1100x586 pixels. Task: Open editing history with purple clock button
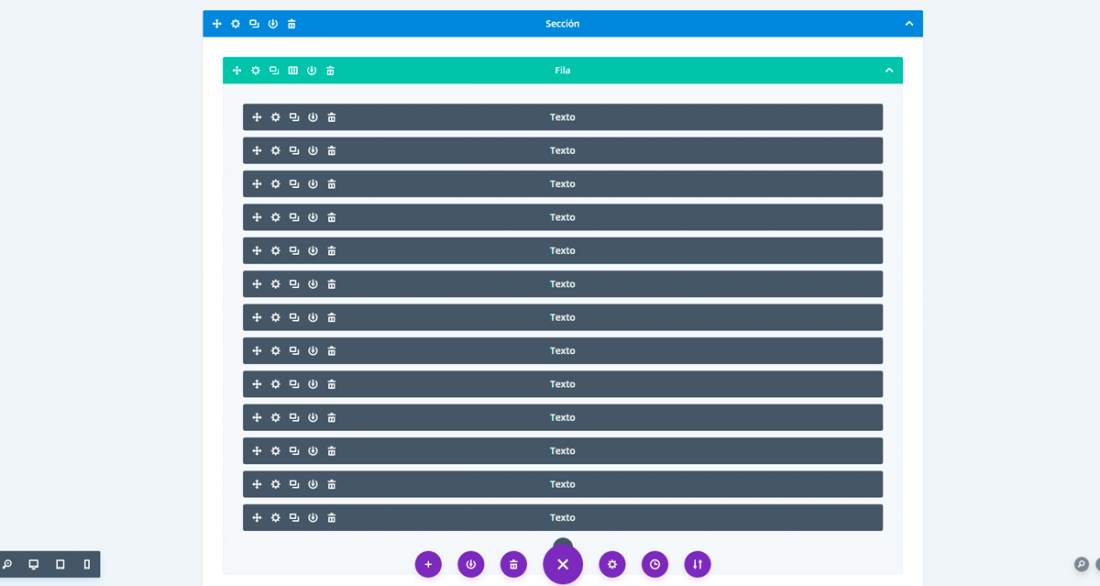pos(655,564)
